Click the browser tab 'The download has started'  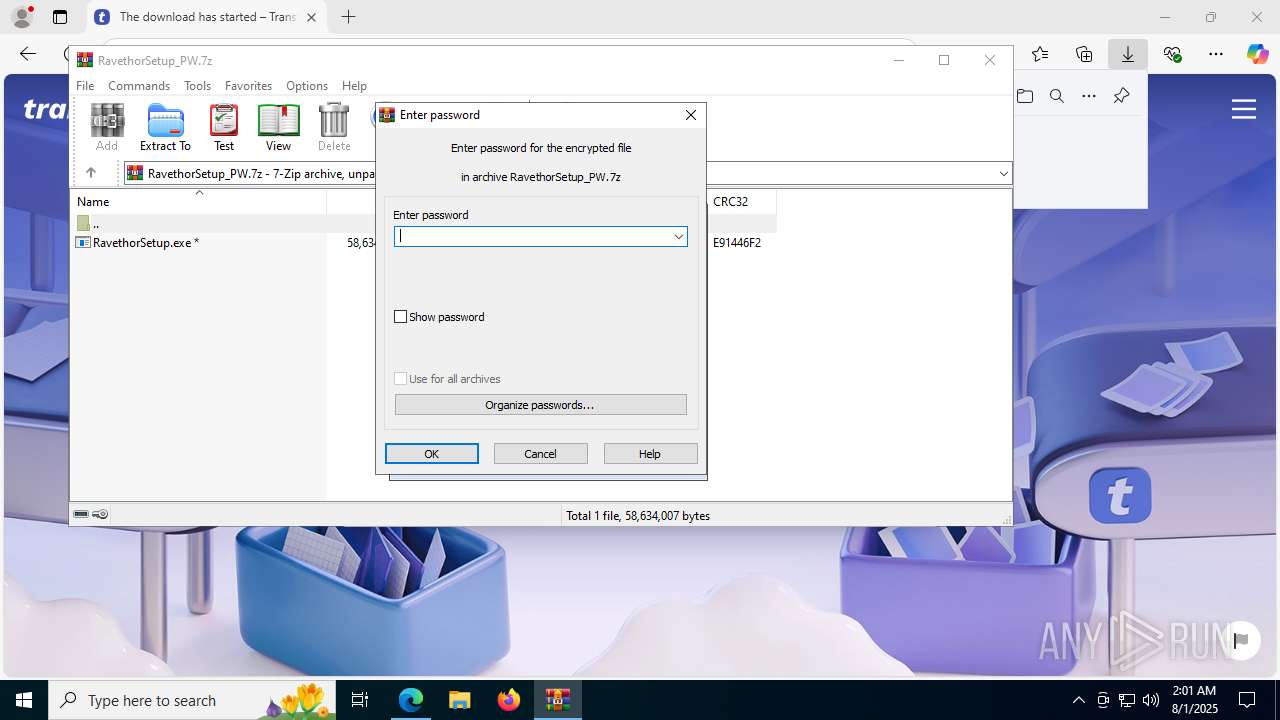[x=207, y=17]
